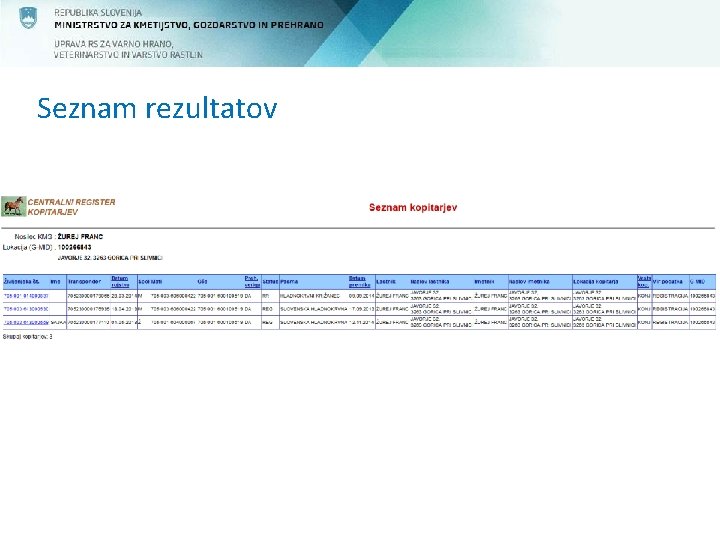
Task: Click the Vir podatka column header
Action: click(668, 281)
